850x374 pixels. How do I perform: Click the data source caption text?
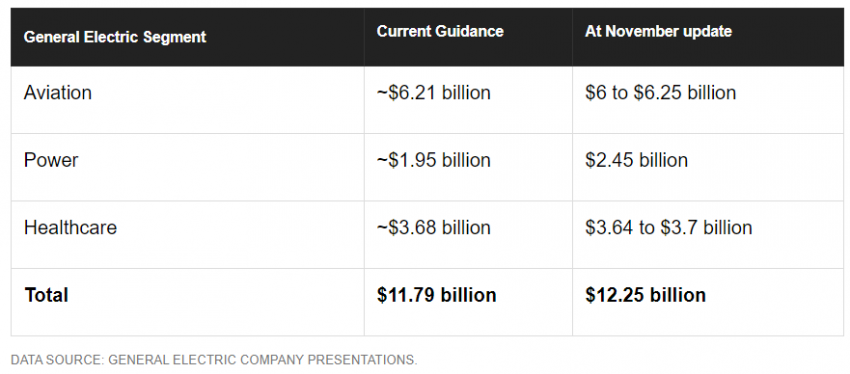[x=214, y=360]
